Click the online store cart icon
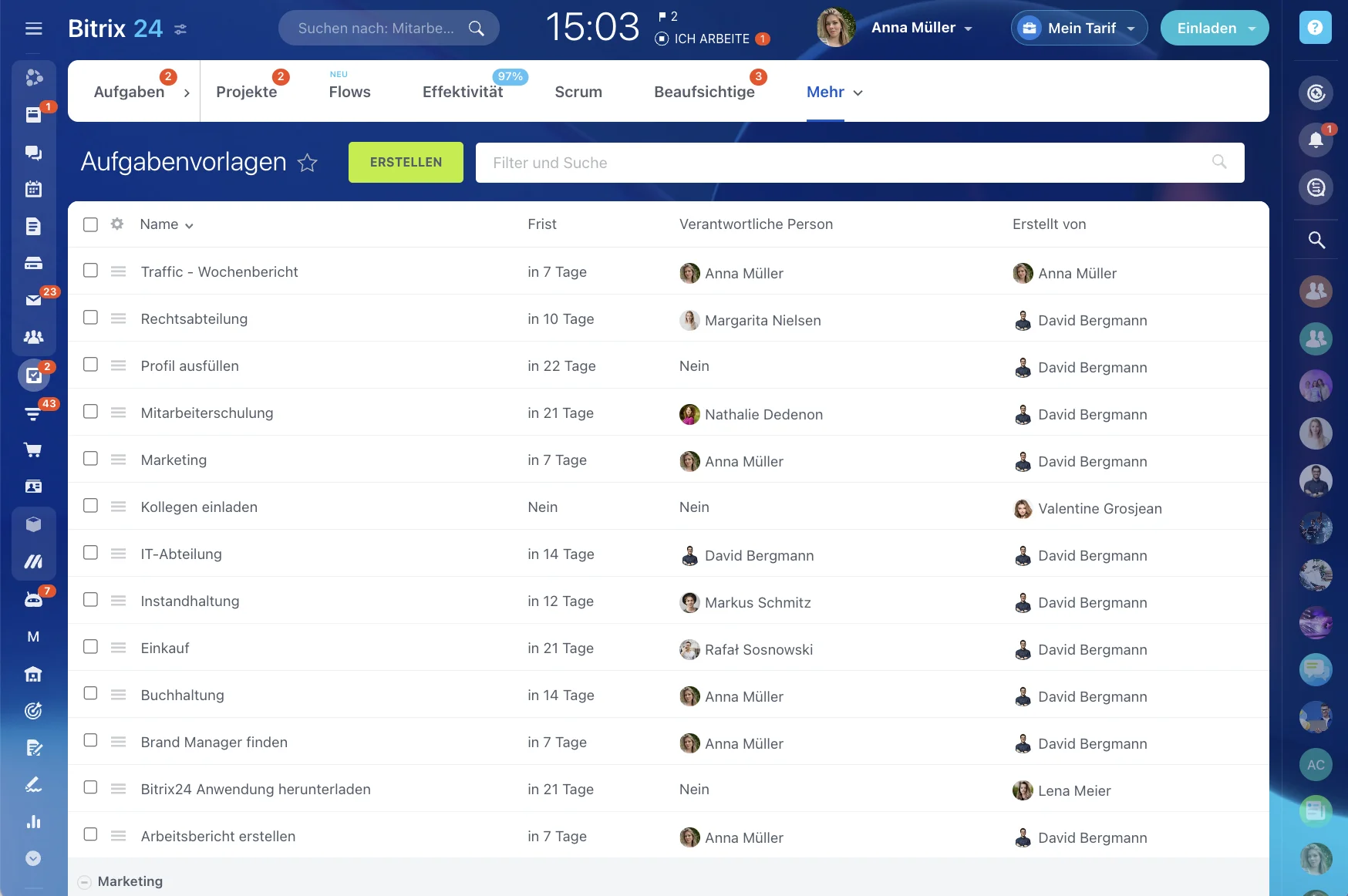The height and width of the screenshot is (896, 1348). pyautogui.click(x=33, y=450)
